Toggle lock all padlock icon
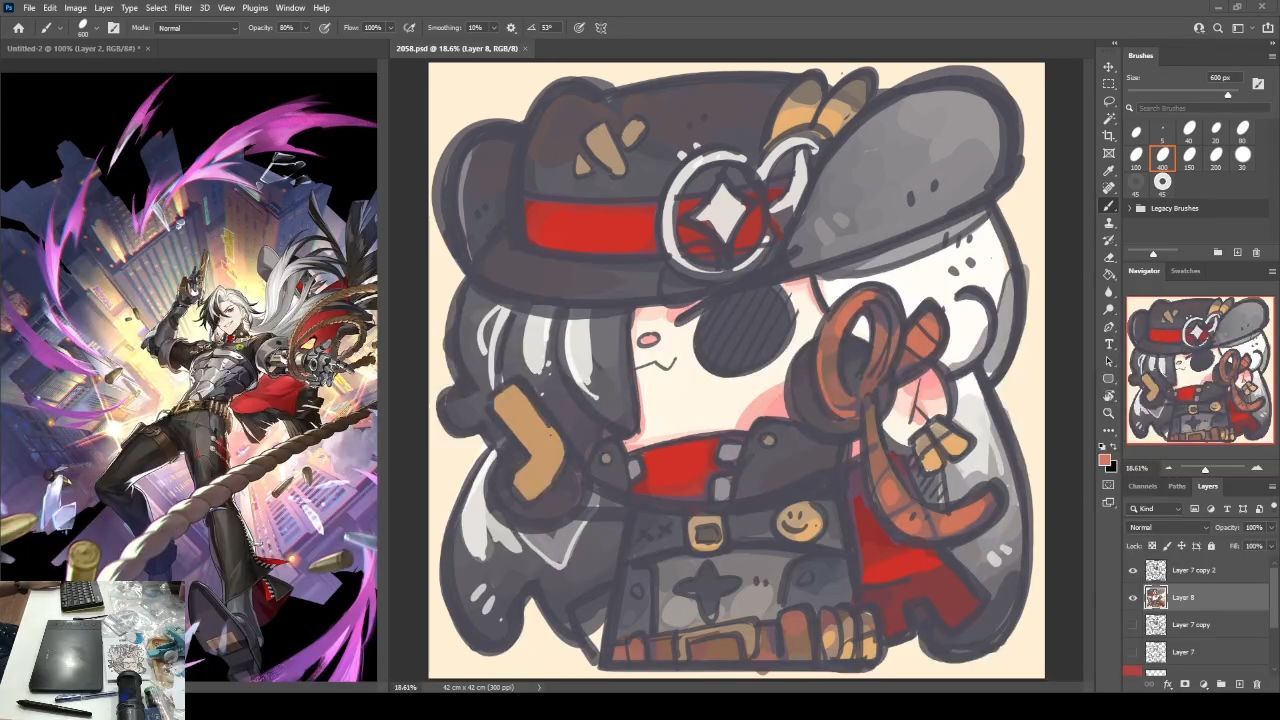Image resolution: width=1280 pixels, height=720 pixels. tap(1211, 546)
